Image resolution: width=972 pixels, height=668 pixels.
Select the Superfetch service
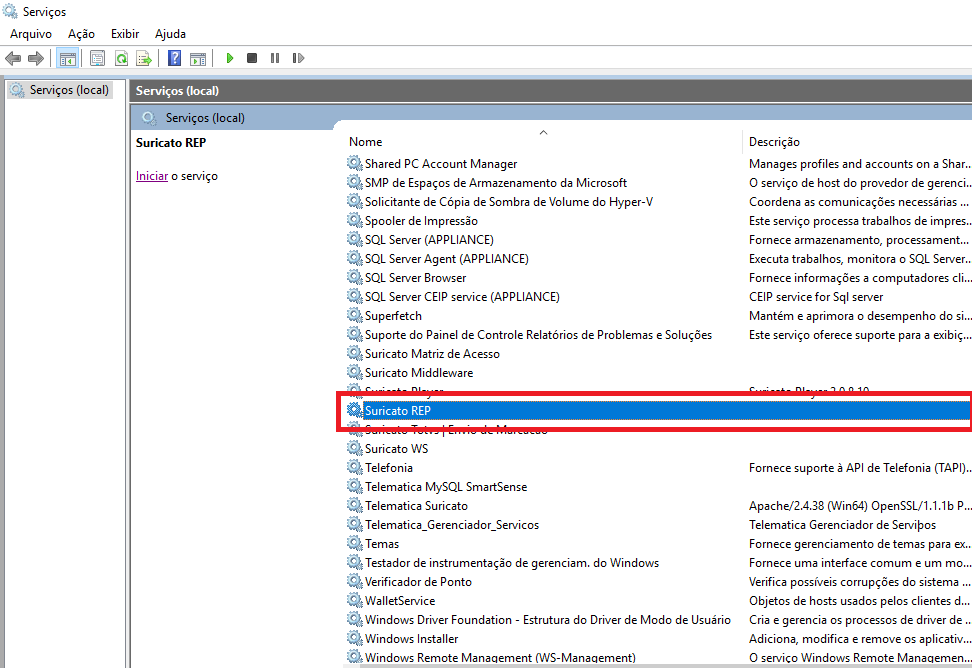click(x=393, y=316)
